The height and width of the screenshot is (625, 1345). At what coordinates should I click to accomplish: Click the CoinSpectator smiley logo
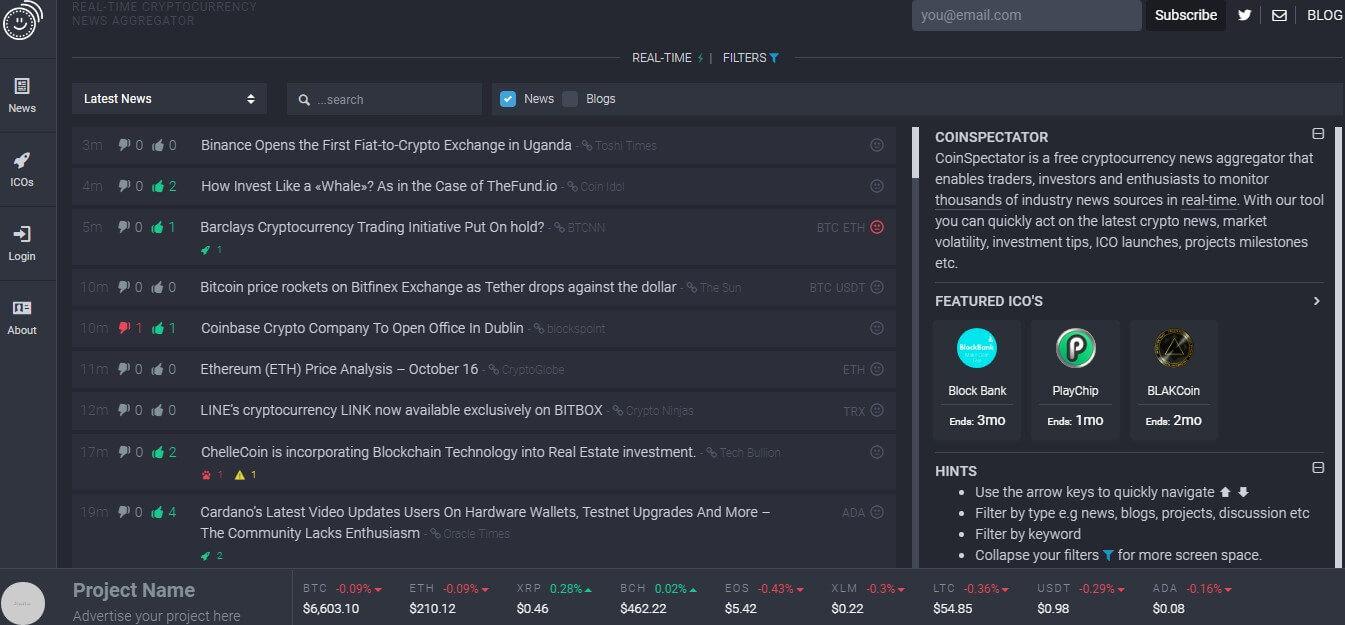coord(22,20)
